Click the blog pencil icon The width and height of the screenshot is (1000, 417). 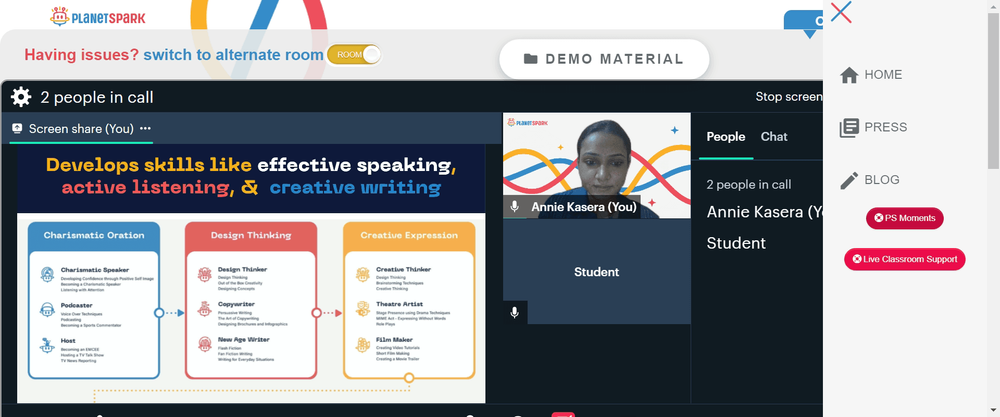pyautogui.click(x=849, y=180)
